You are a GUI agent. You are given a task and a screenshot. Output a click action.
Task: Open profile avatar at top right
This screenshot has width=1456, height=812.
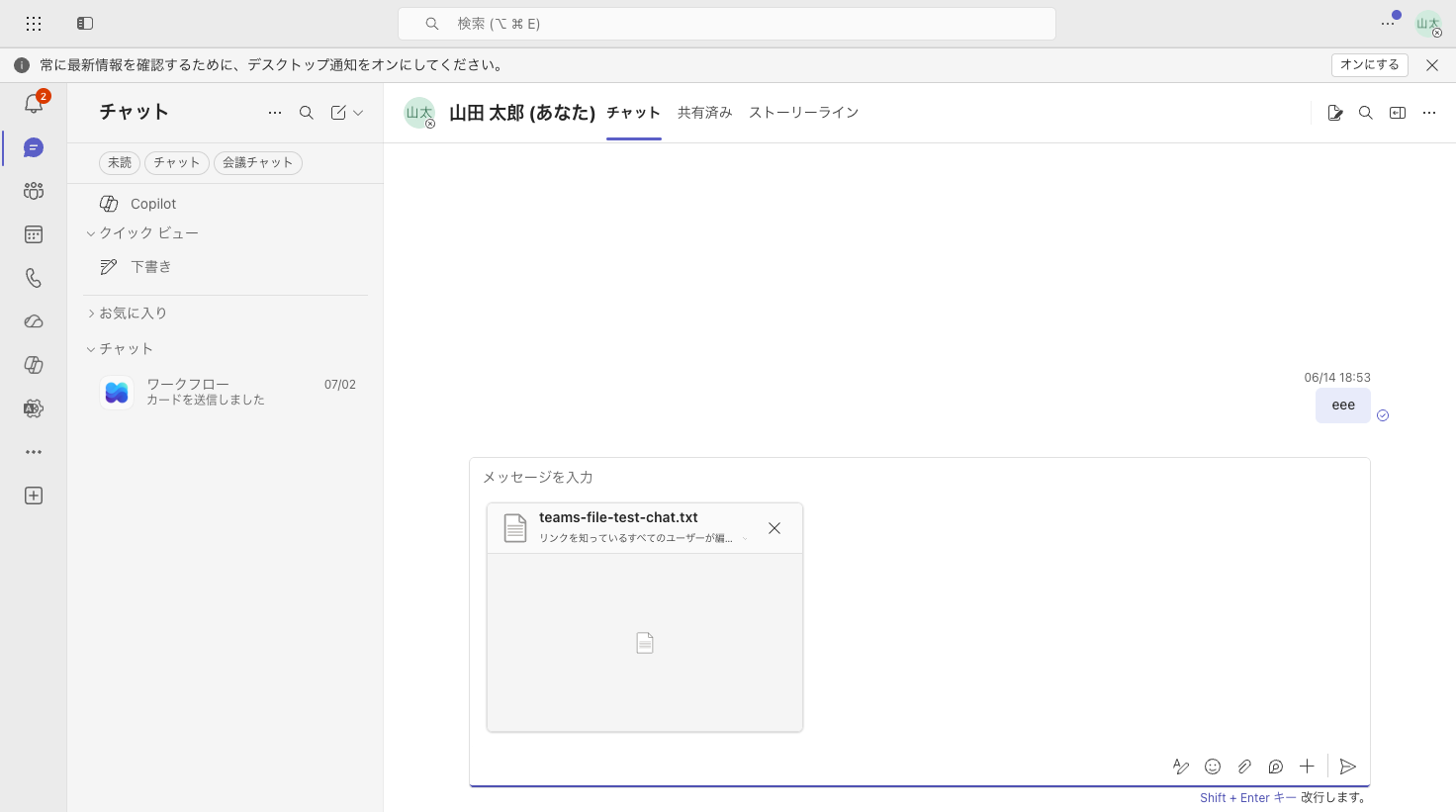(x=1428, y=24)
